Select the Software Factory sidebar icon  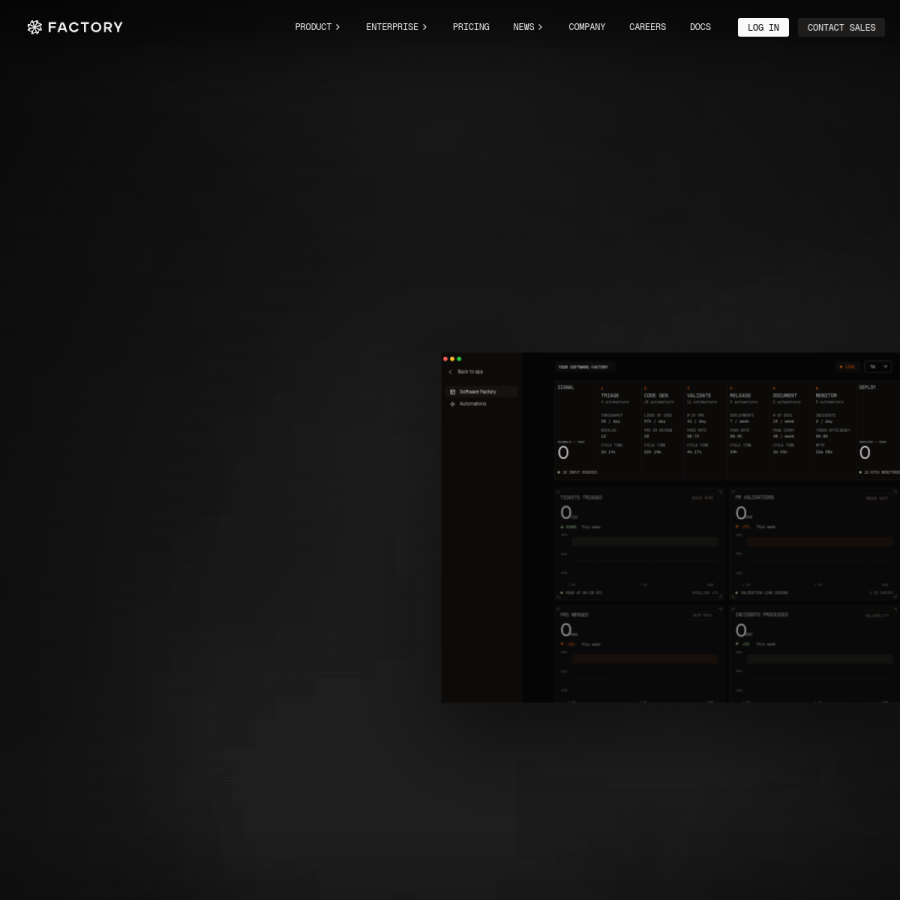(452, 392)
